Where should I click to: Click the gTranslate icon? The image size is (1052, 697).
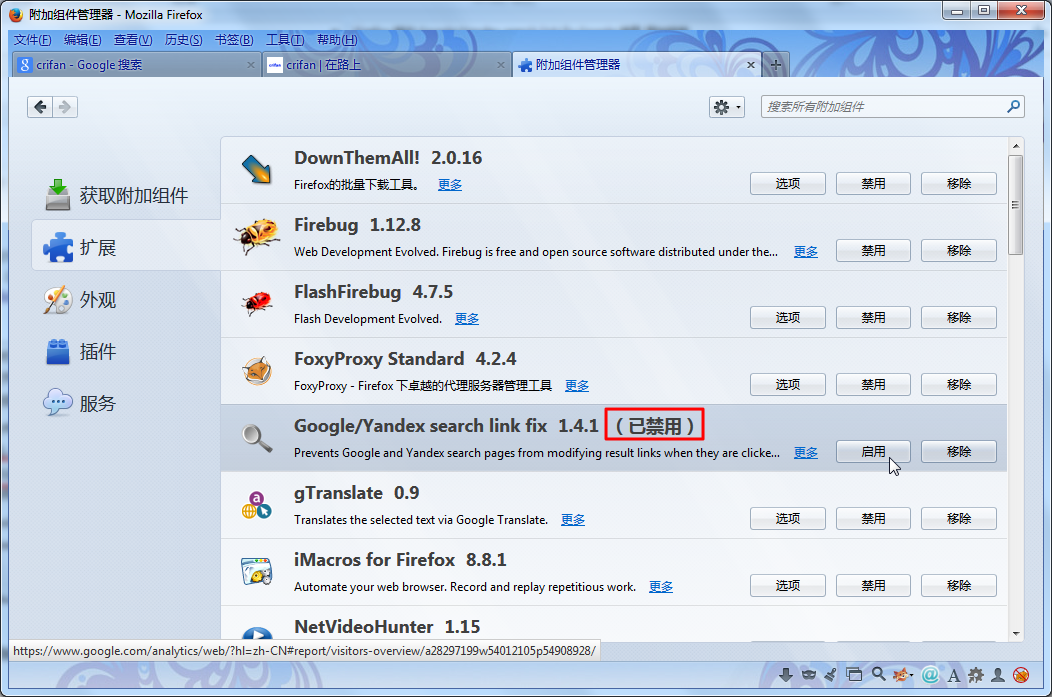(257, 505)
